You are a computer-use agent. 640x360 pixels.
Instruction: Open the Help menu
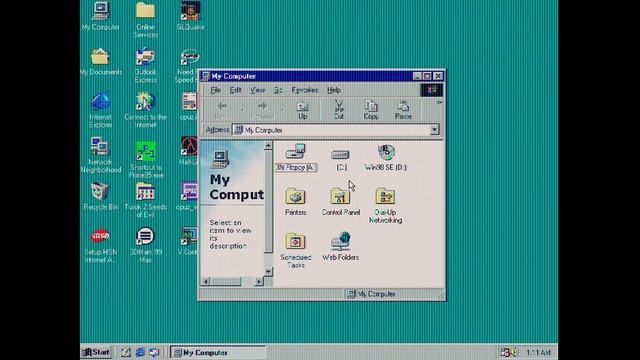click(333, 90)
